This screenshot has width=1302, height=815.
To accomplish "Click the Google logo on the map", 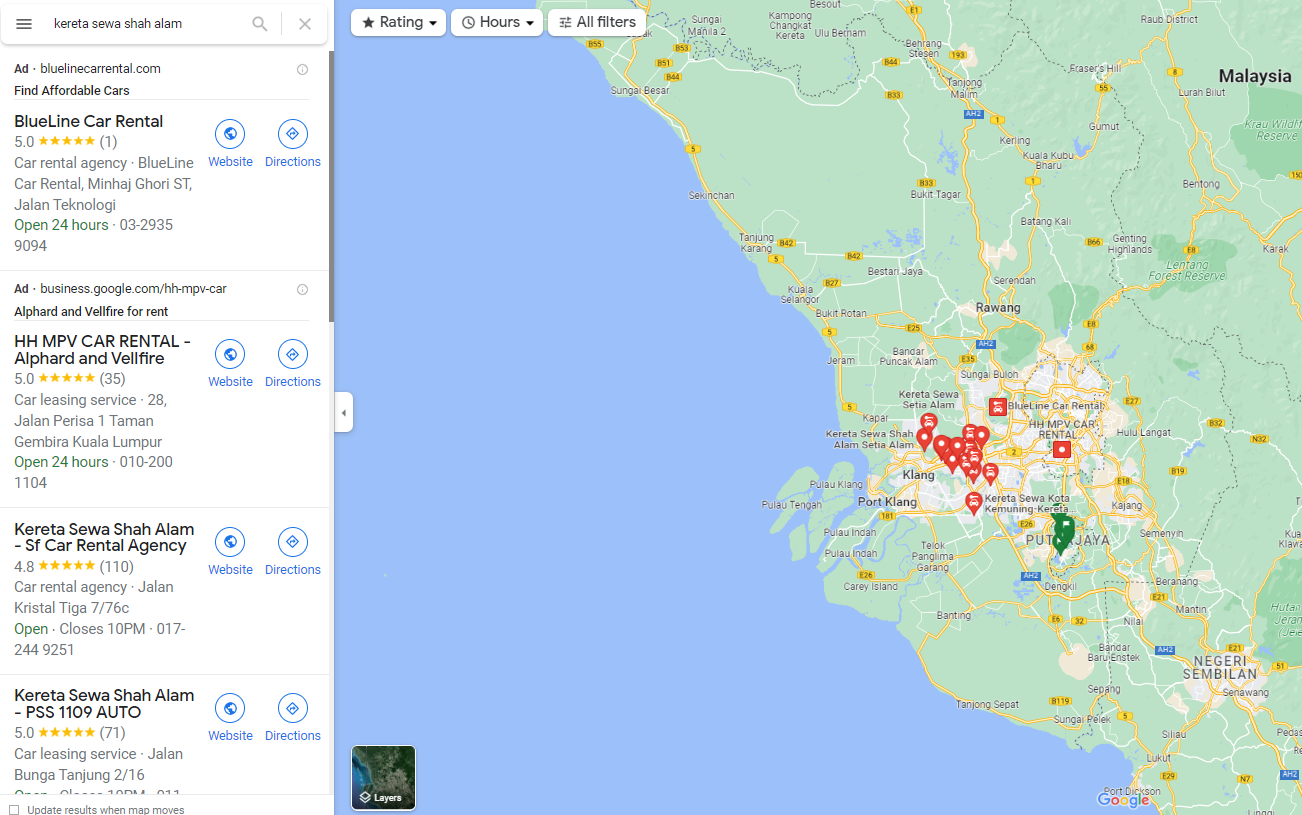I will pos(1124,800).
